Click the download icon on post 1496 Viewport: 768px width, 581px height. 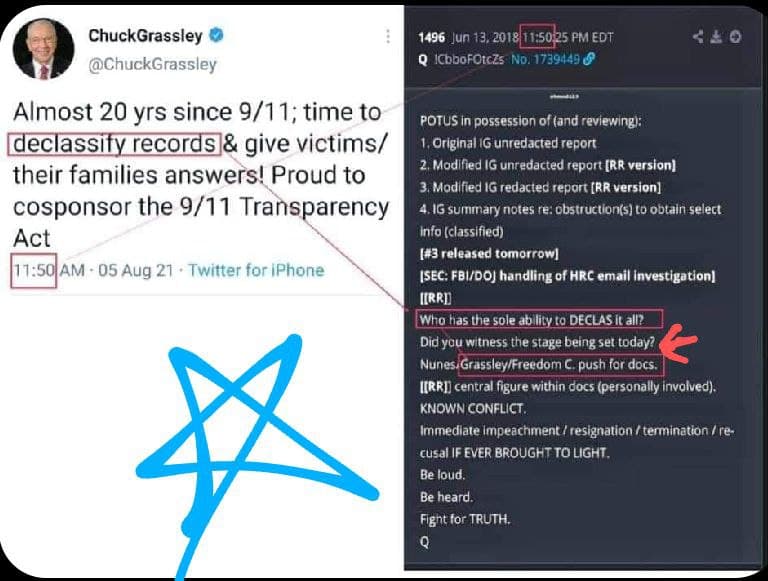[716, 37]
